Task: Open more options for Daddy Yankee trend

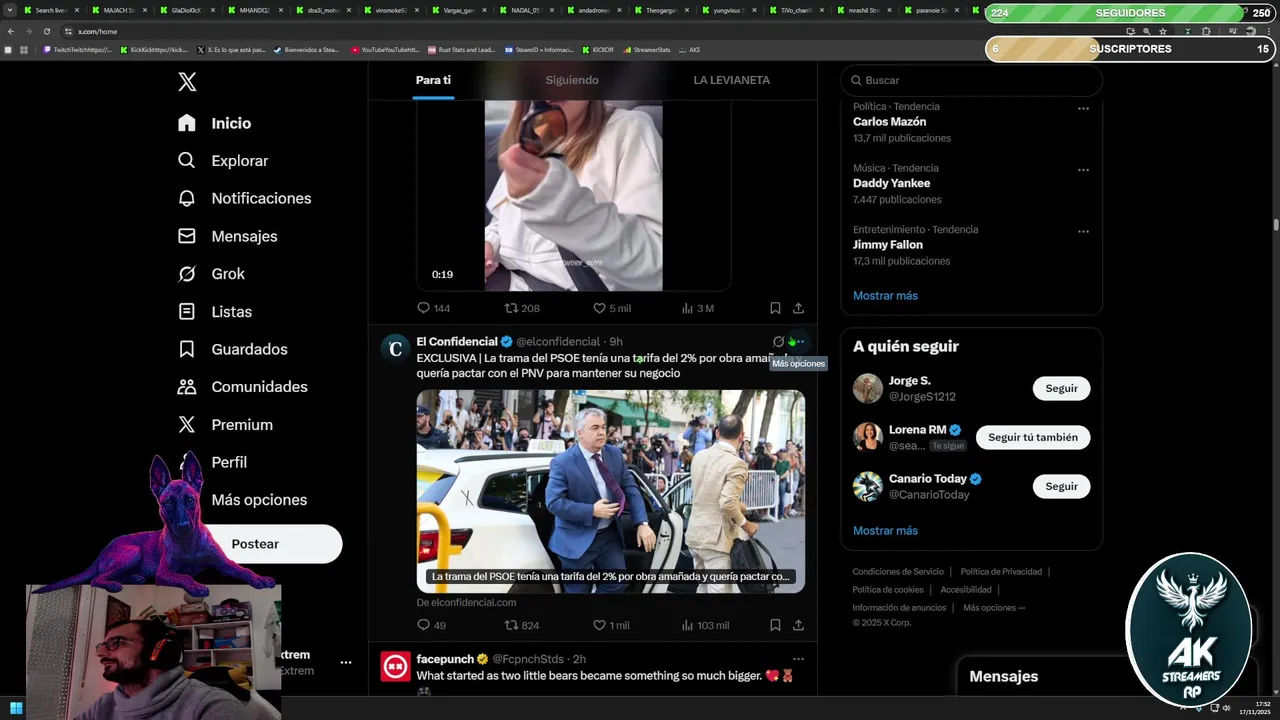Action: coord(1083,170)
